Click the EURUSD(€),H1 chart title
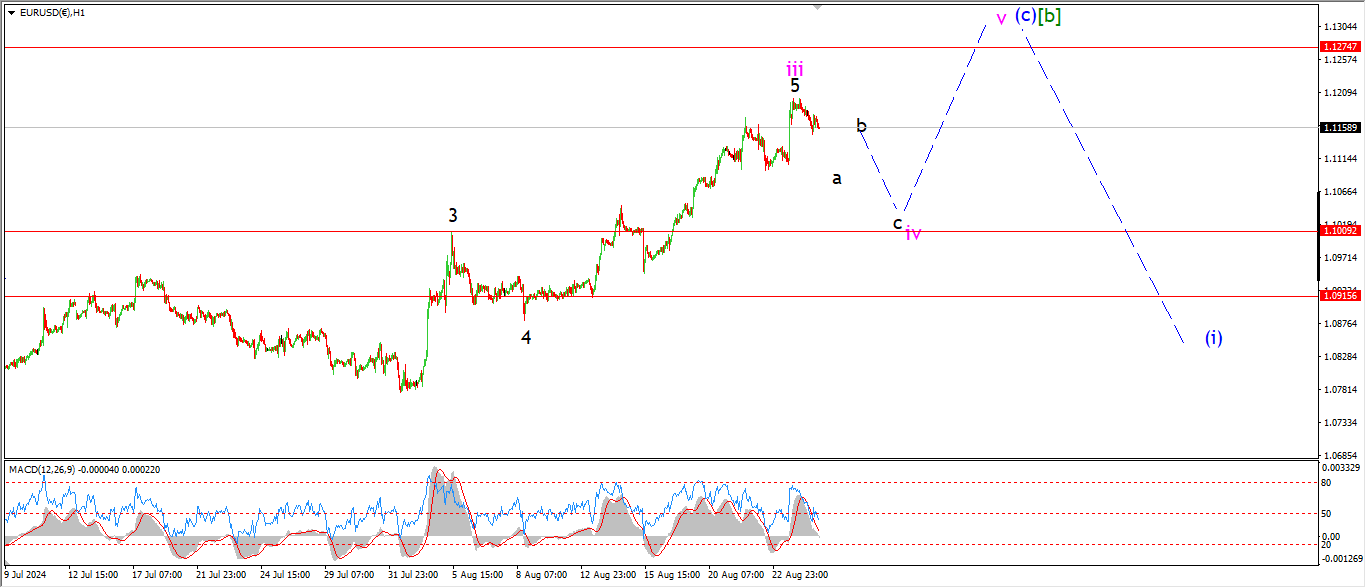The height and width of the screenshot is (588, 1366). tap(52, 13)
